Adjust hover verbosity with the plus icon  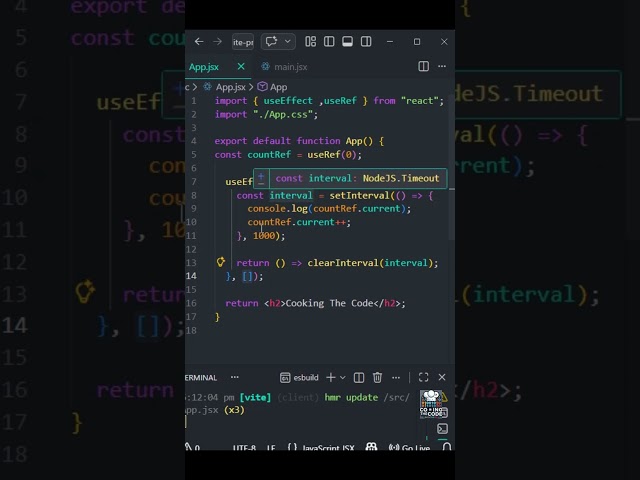(x=261, y=176)
